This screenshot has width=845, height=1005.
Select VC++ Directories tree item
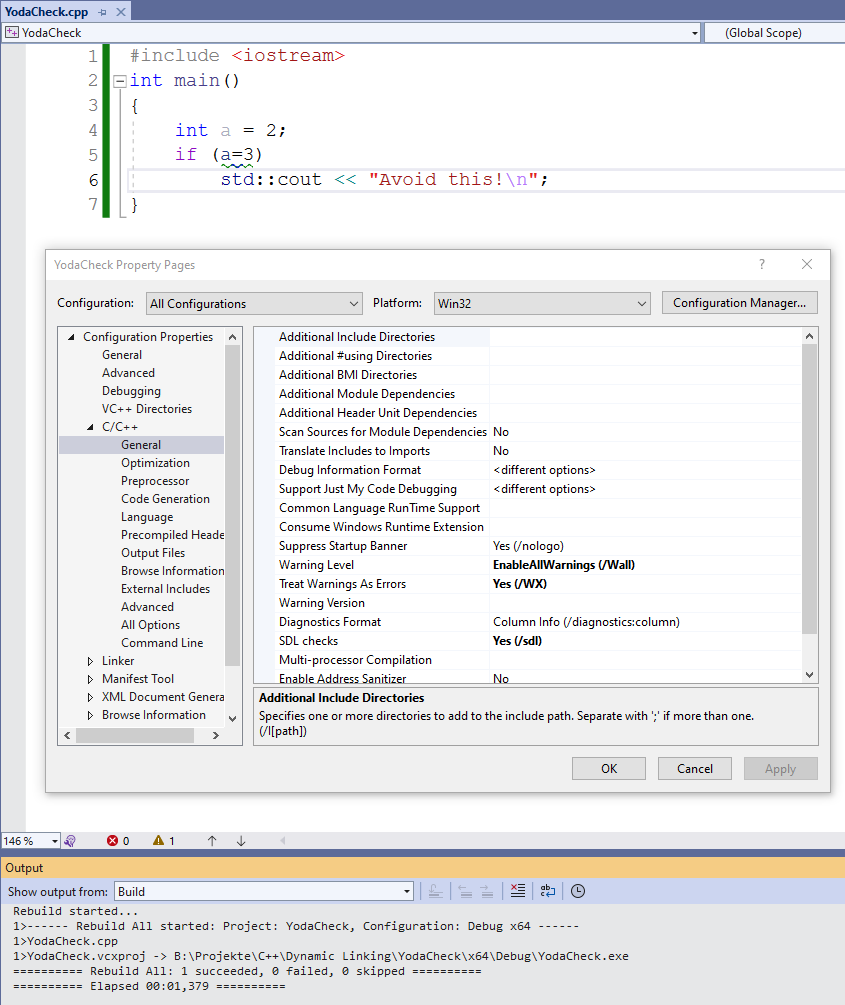147,409
